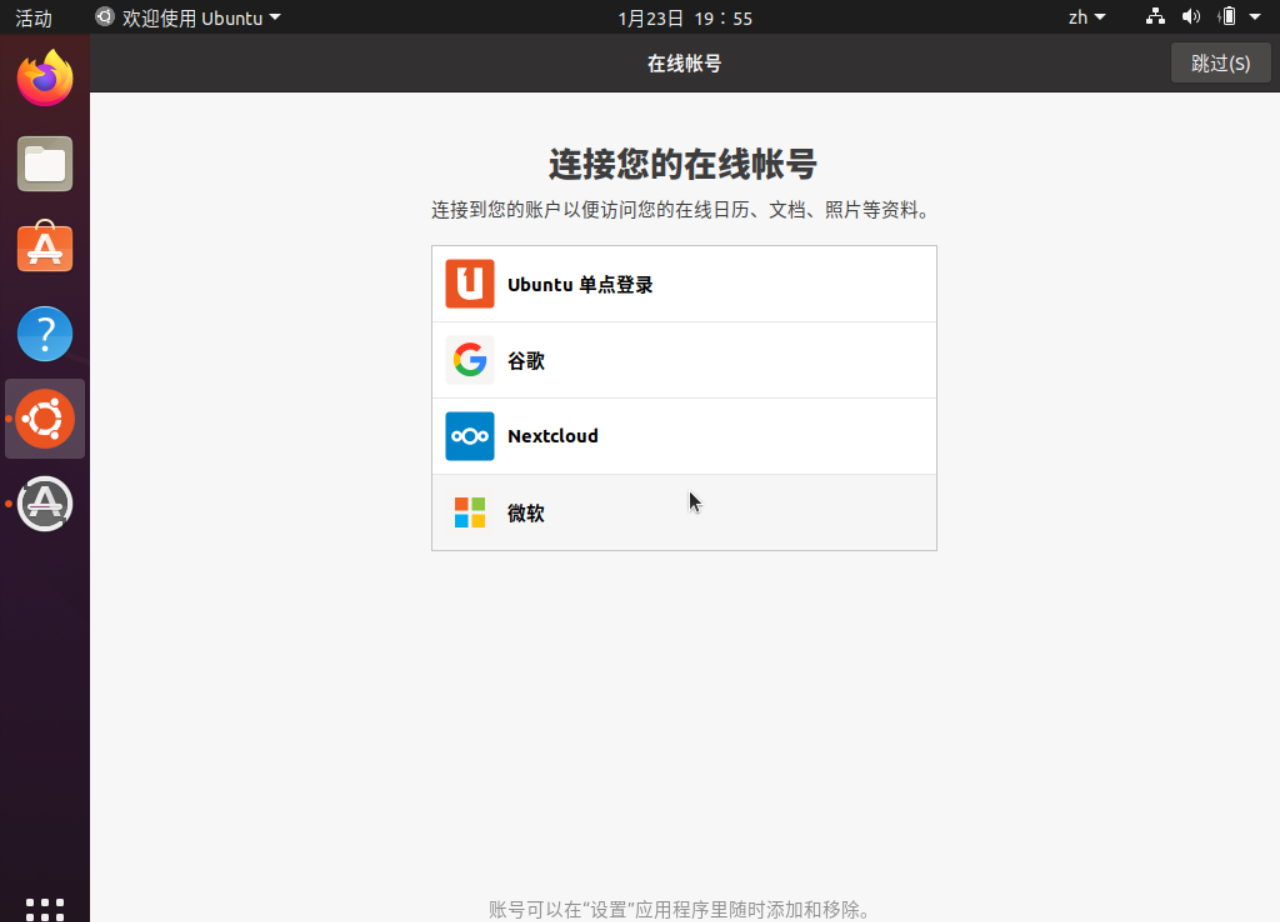Open the Files manager in dock
This screenshot has width=1280, height=922.
pos(45,164)
